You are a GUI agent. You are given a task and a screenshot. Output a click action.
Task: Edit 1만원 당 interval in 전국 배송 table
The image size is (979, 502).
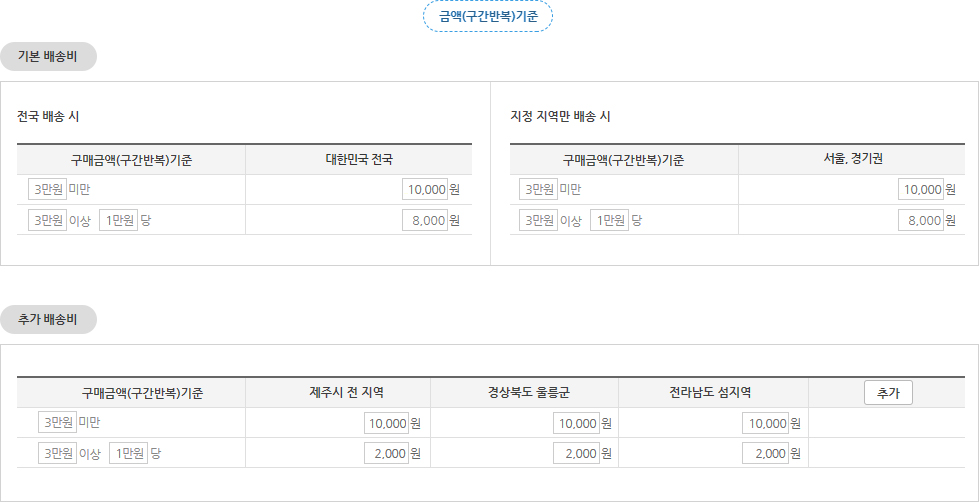tap(118, 220)
